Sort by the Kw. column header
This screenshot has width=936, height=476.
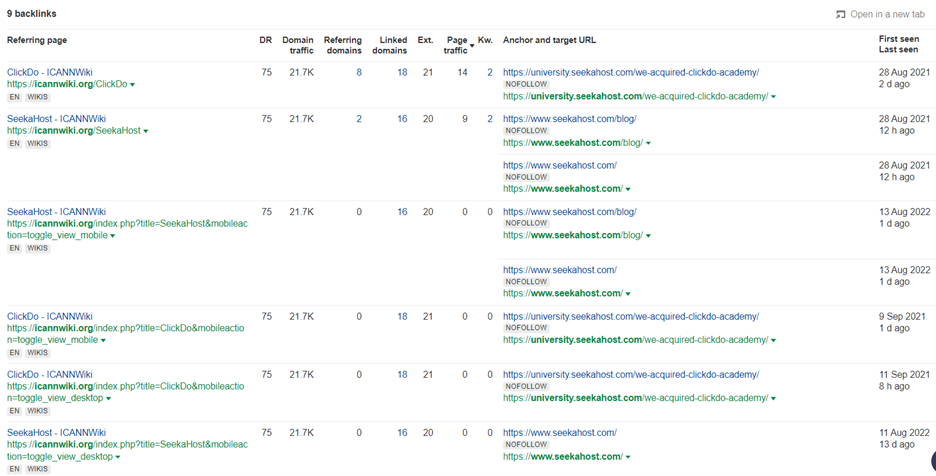coord(485,40)
